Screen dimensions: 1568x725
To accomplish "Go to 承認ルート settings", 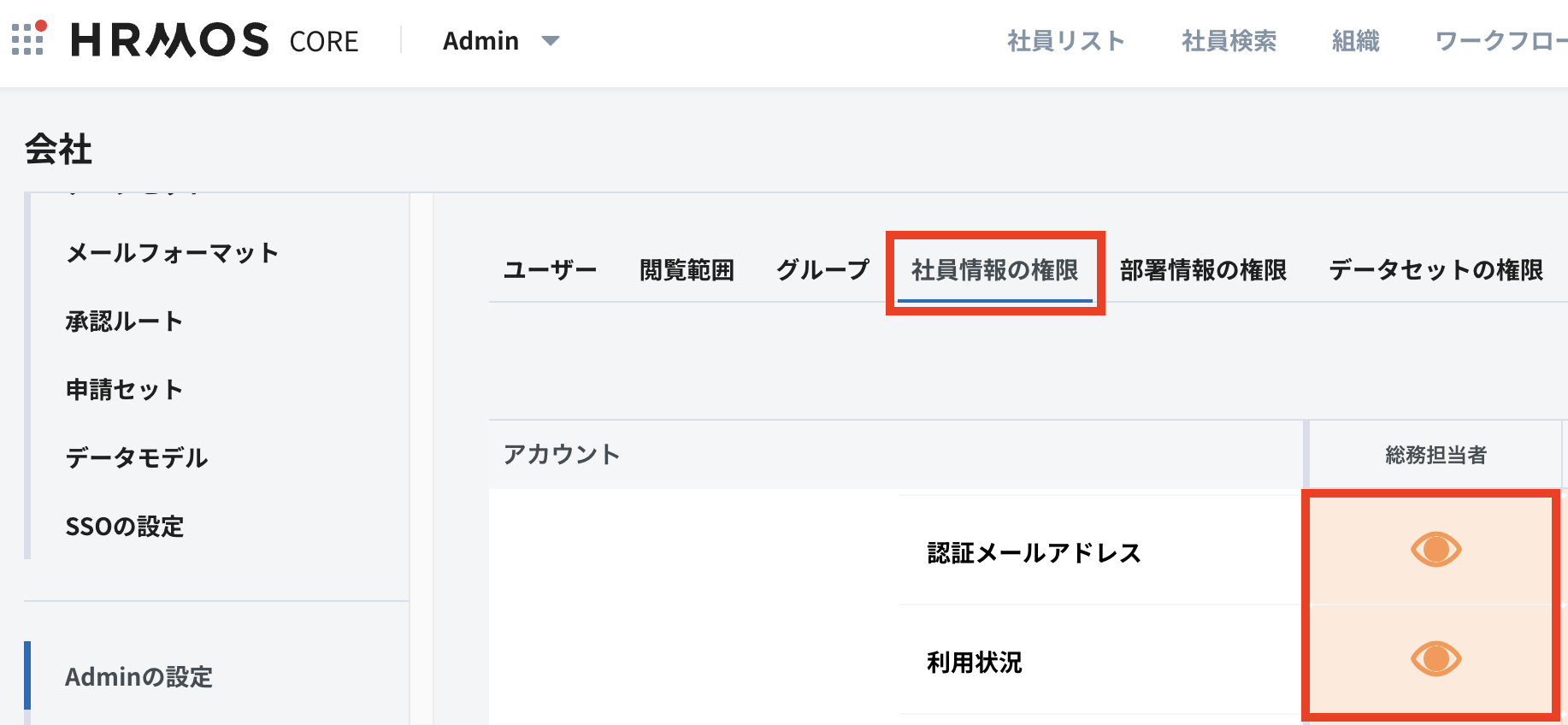I will click(x=124, y=321).
